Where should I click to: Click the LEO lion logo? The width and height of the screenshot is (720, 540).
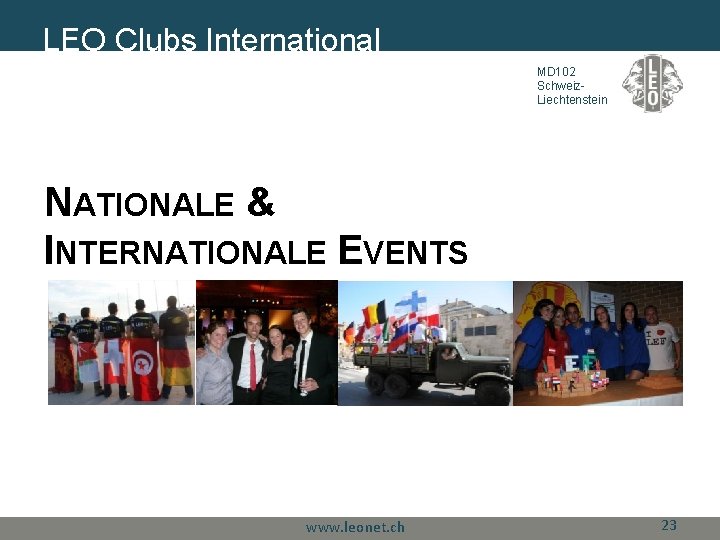click(652, 84)
